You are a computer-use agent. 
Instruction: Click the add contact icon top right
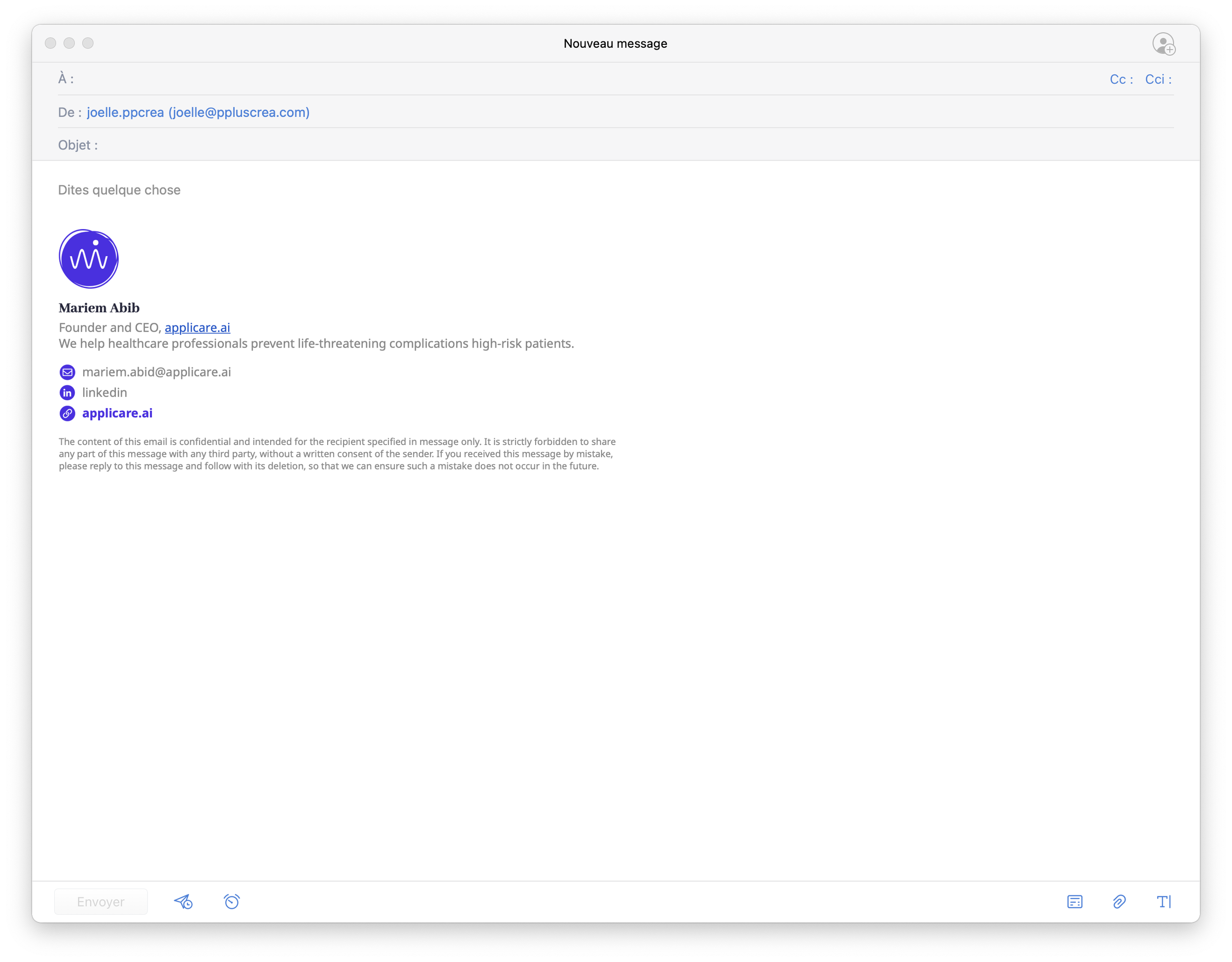1163,43
